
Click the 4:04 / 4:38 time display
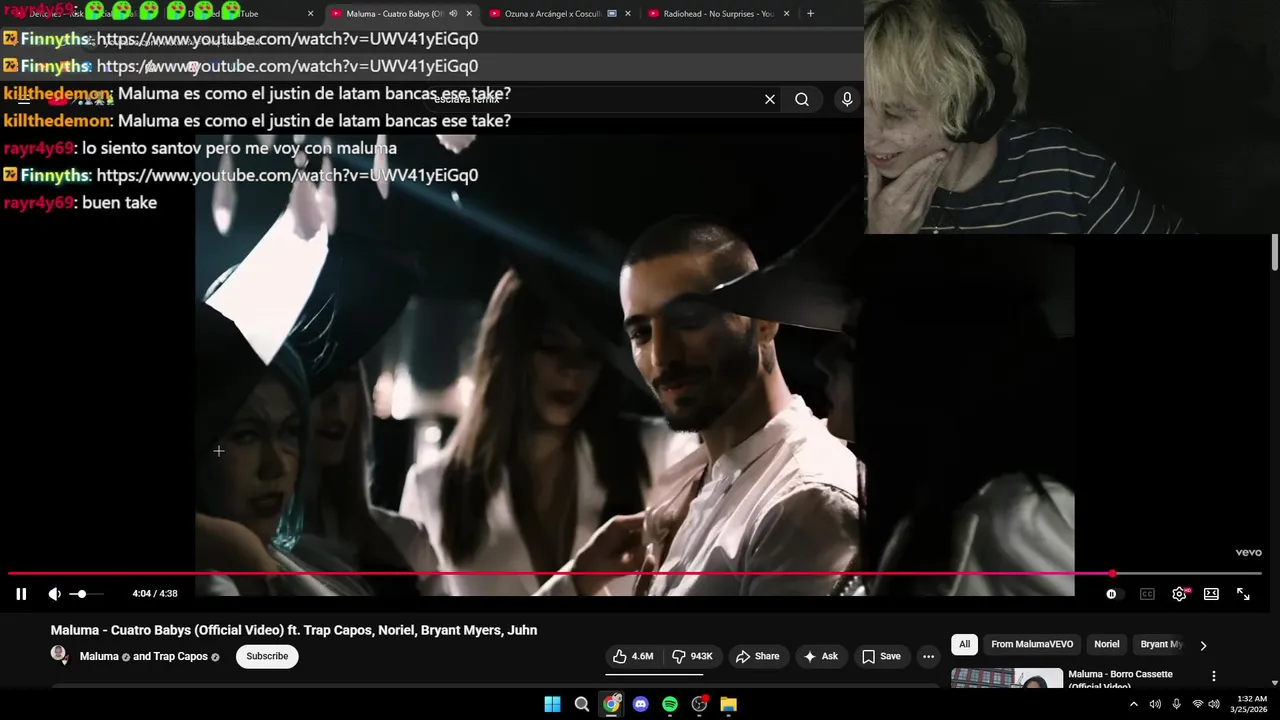pyautogui.click(x=155, y=594)
